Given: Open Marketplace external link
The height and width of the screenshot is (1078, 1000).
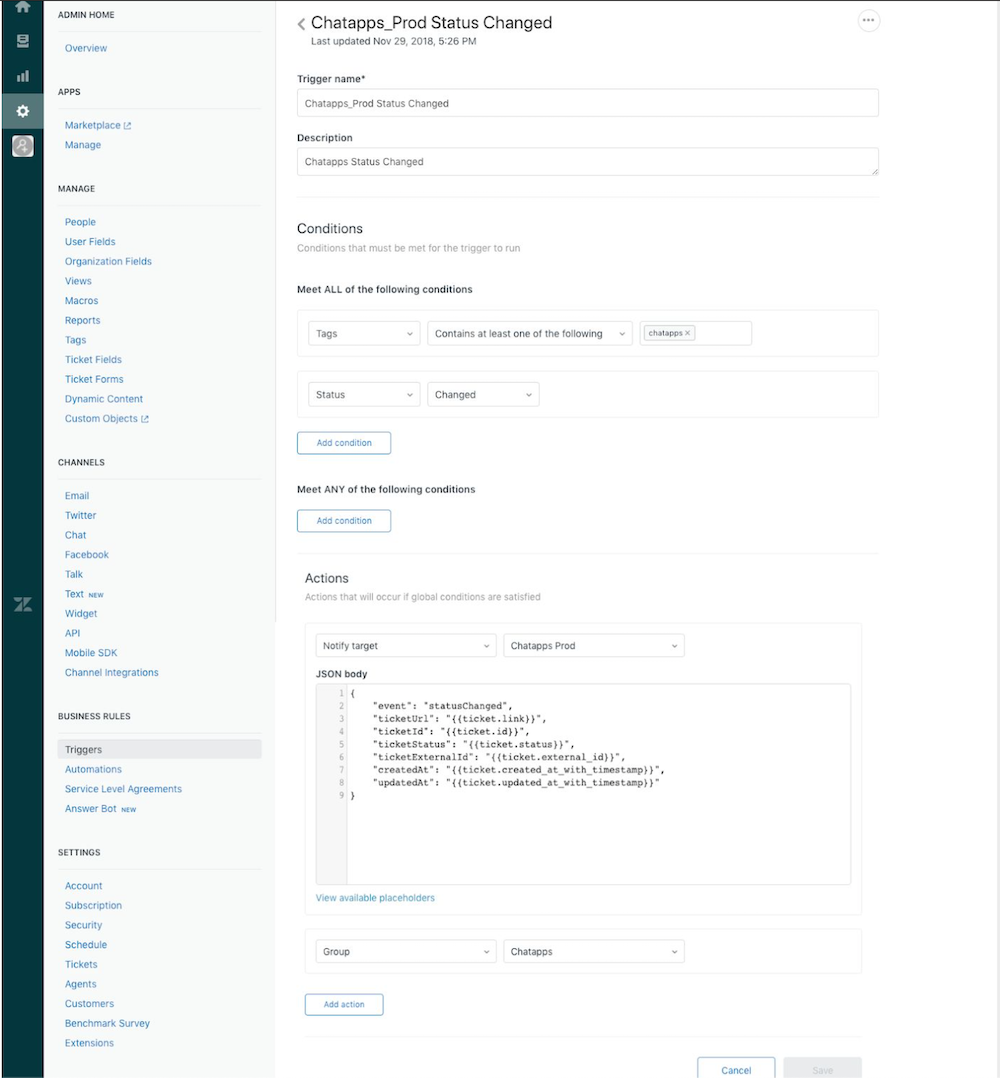Looking at the screenshot, I should (98, 125).
